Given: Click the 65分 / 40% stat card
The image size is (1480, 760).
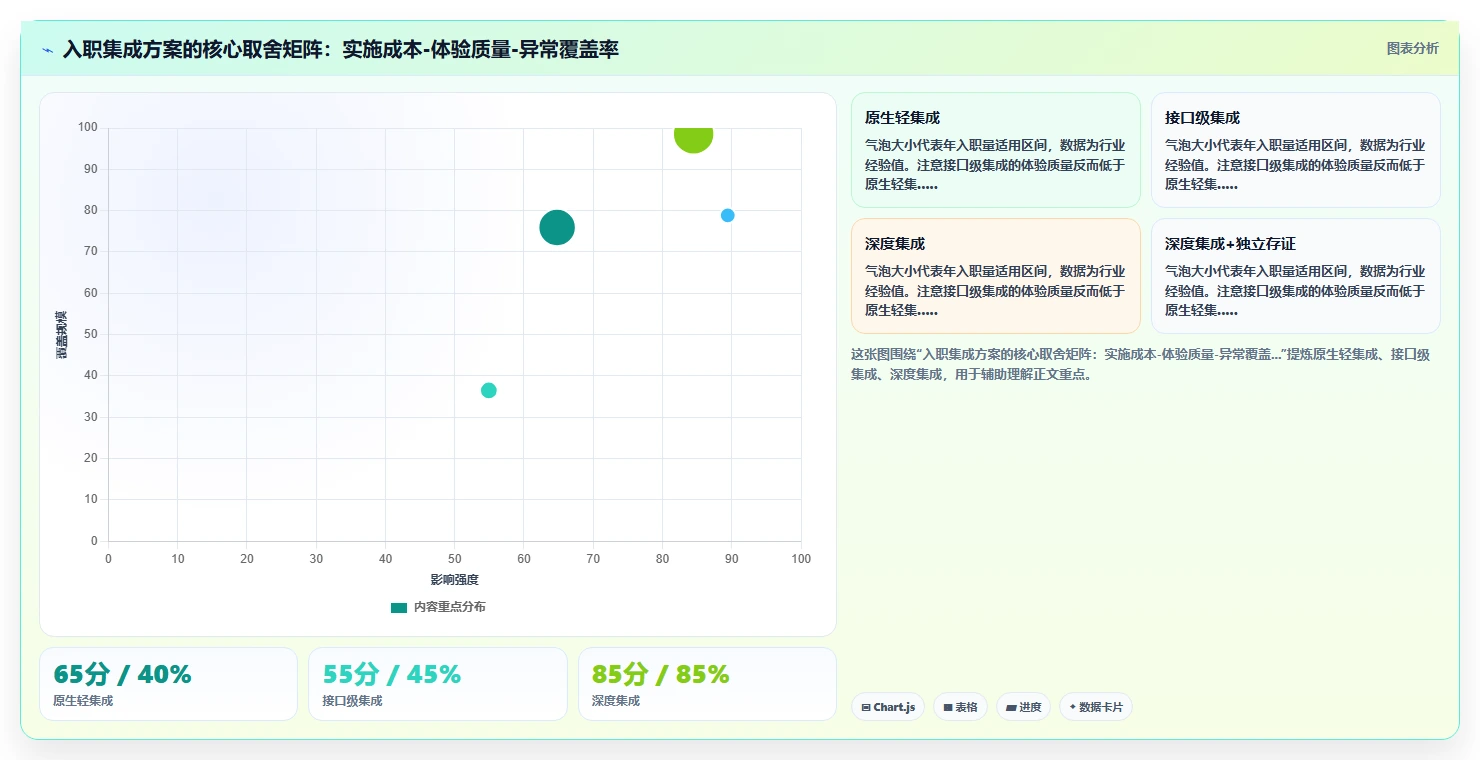Looking at the screenshot, I should 168,684.
